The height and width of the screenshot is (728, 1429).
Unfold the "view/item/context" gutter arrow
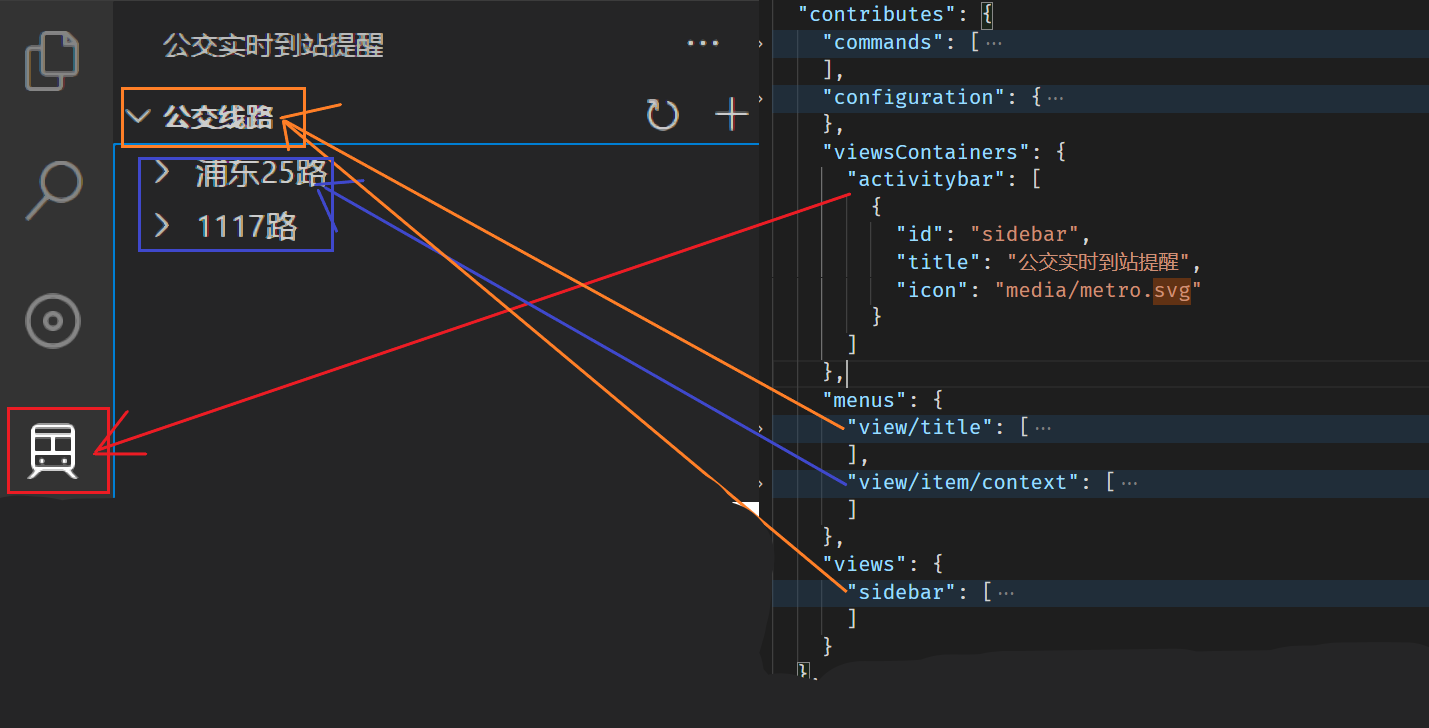tap(761, 483)
